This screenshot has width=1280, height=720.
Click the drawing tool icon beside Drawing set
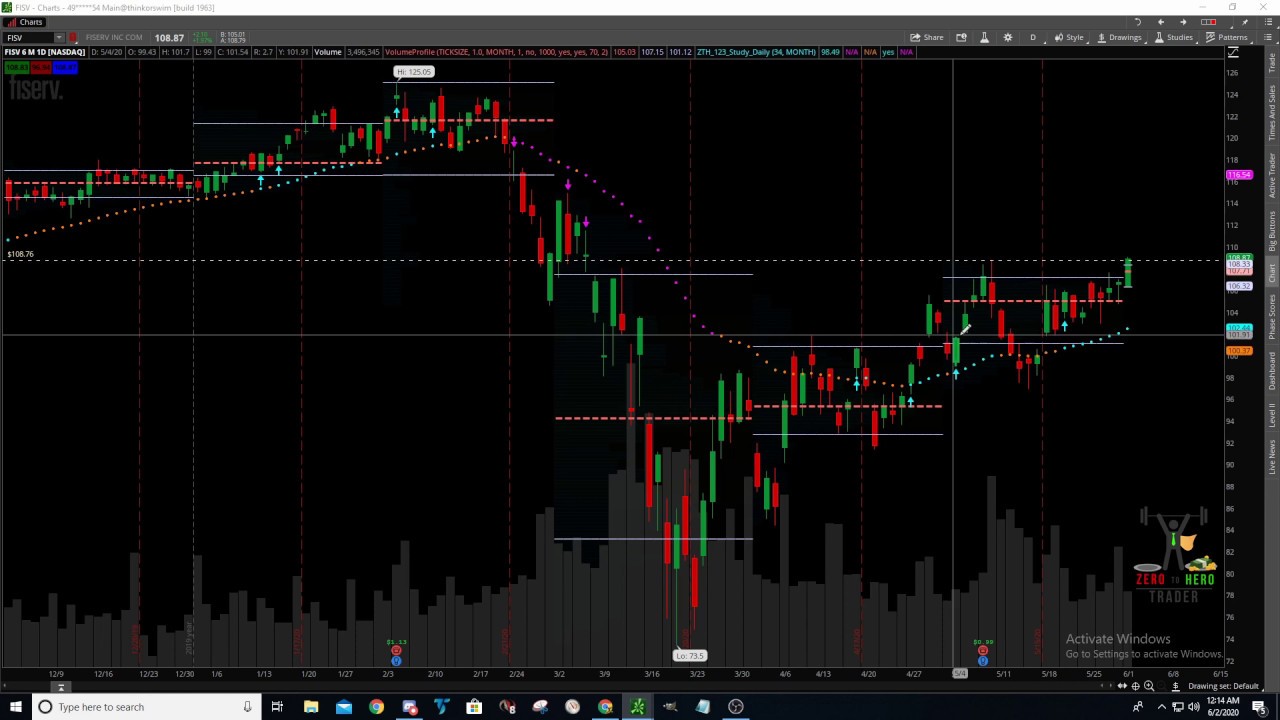pos(1176,686)
